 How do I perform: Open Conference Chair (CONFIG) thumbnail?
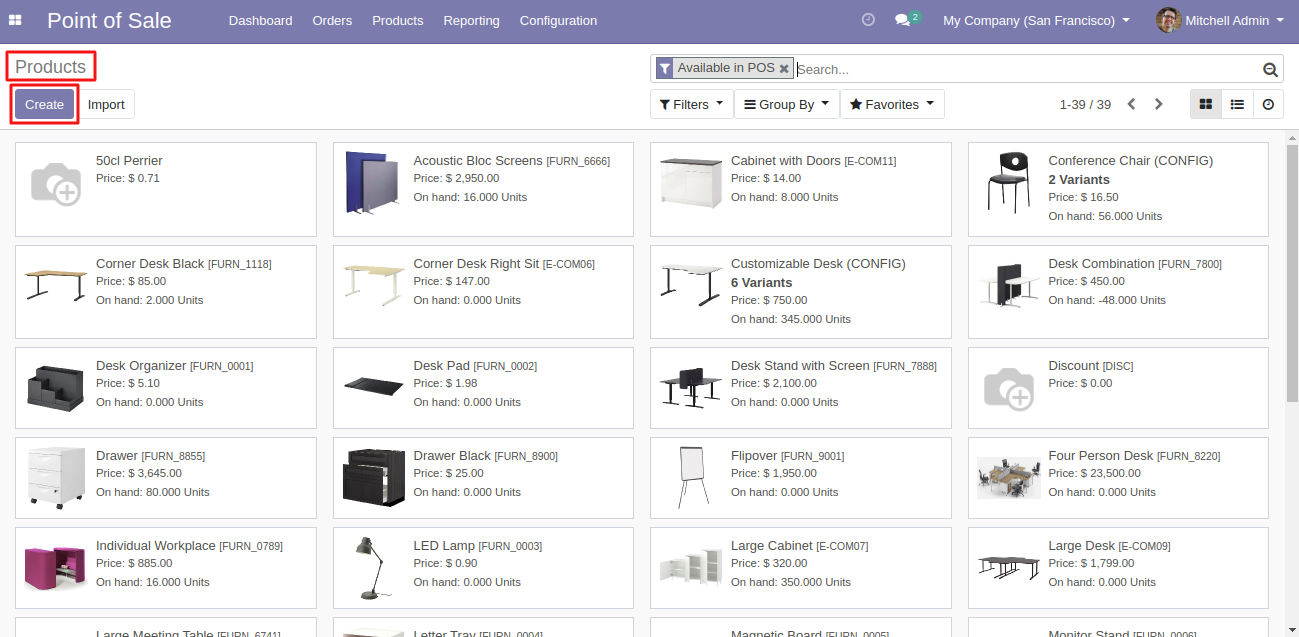1008,182
